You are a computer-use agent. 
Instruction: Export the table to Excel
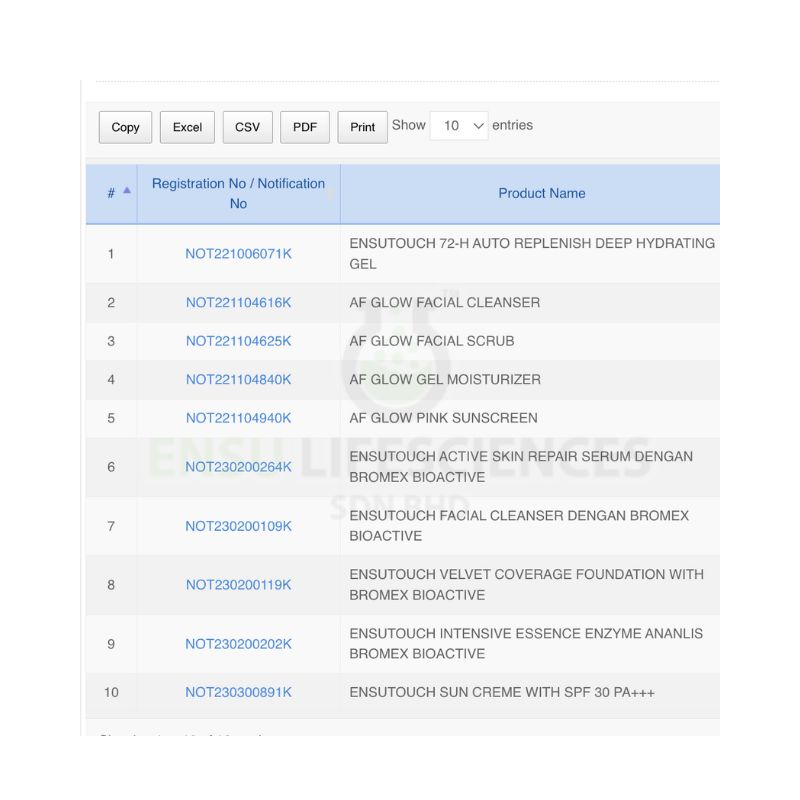pos(187,127)
